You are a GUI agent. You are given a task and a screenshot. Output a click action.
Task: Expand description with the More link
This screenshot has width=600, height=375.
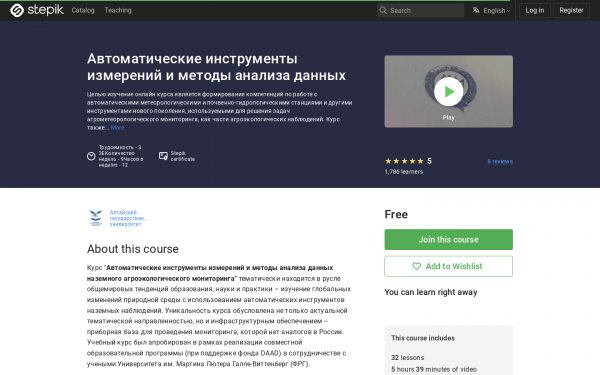click(117, 128)
